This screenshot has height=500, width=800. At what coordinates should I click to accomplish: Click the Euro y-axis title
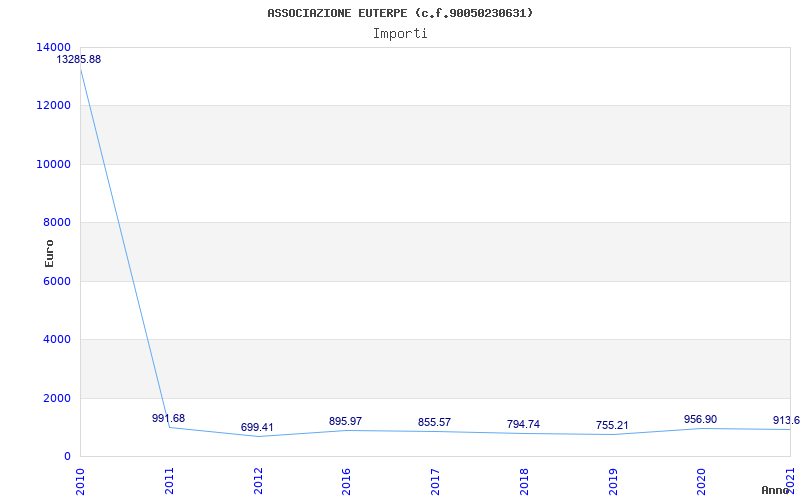[x=49, y=253]
